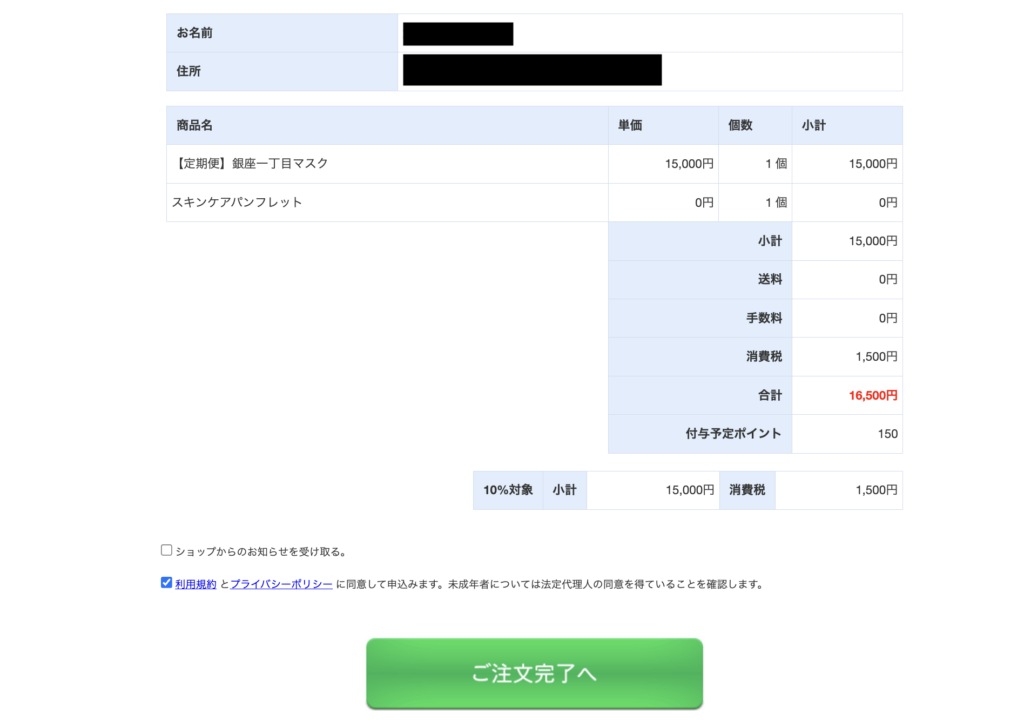Uncheck the terms agreement checkbox

click(167, 583)
